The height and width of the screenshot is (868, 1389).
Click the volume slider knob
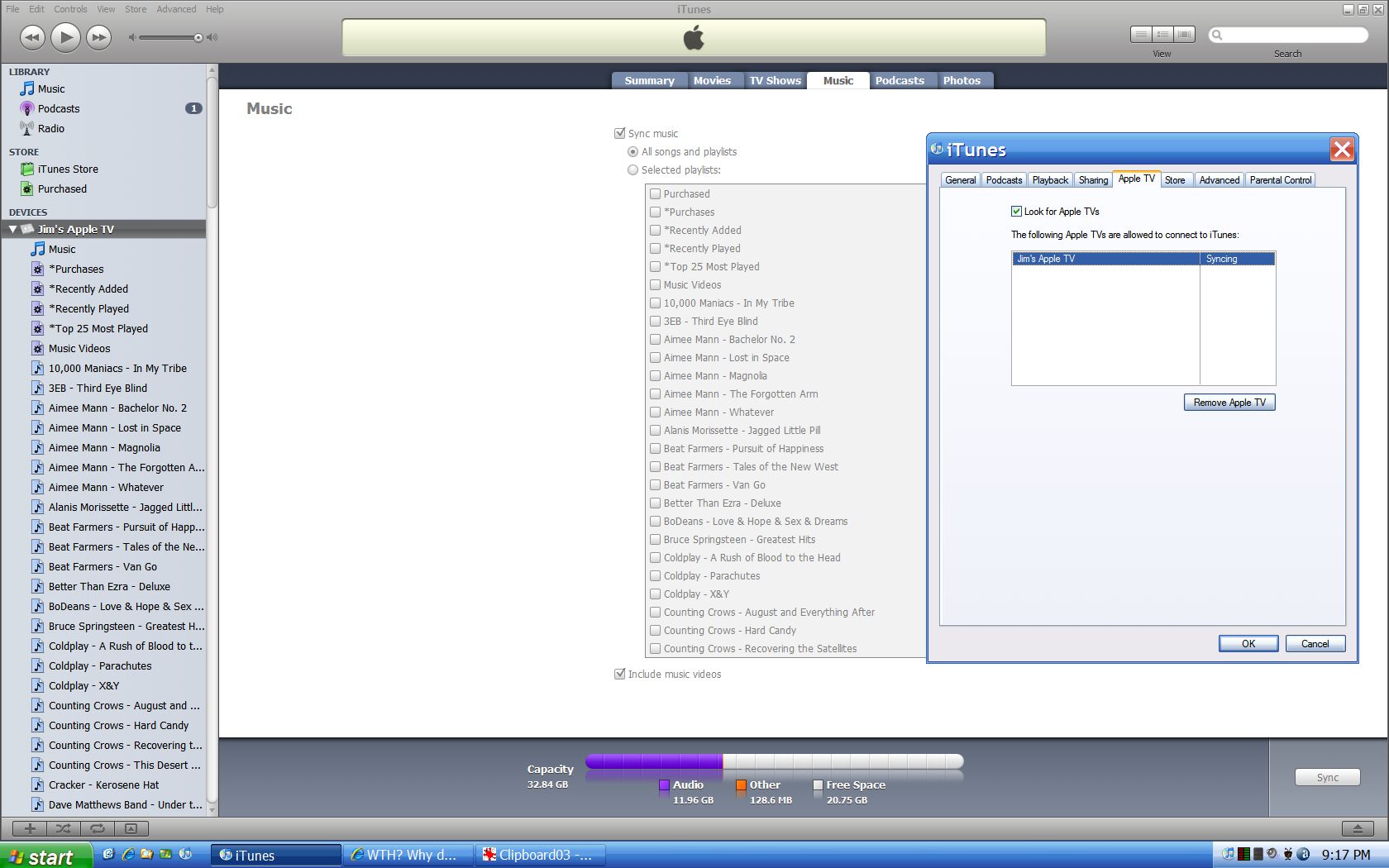pos(198,37)
